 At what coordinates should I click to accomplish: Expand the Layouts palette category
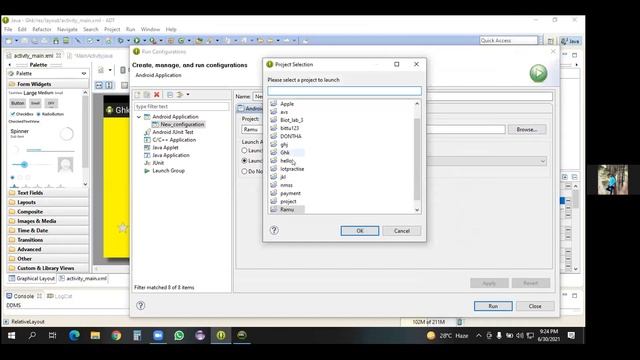coord(48,202)
